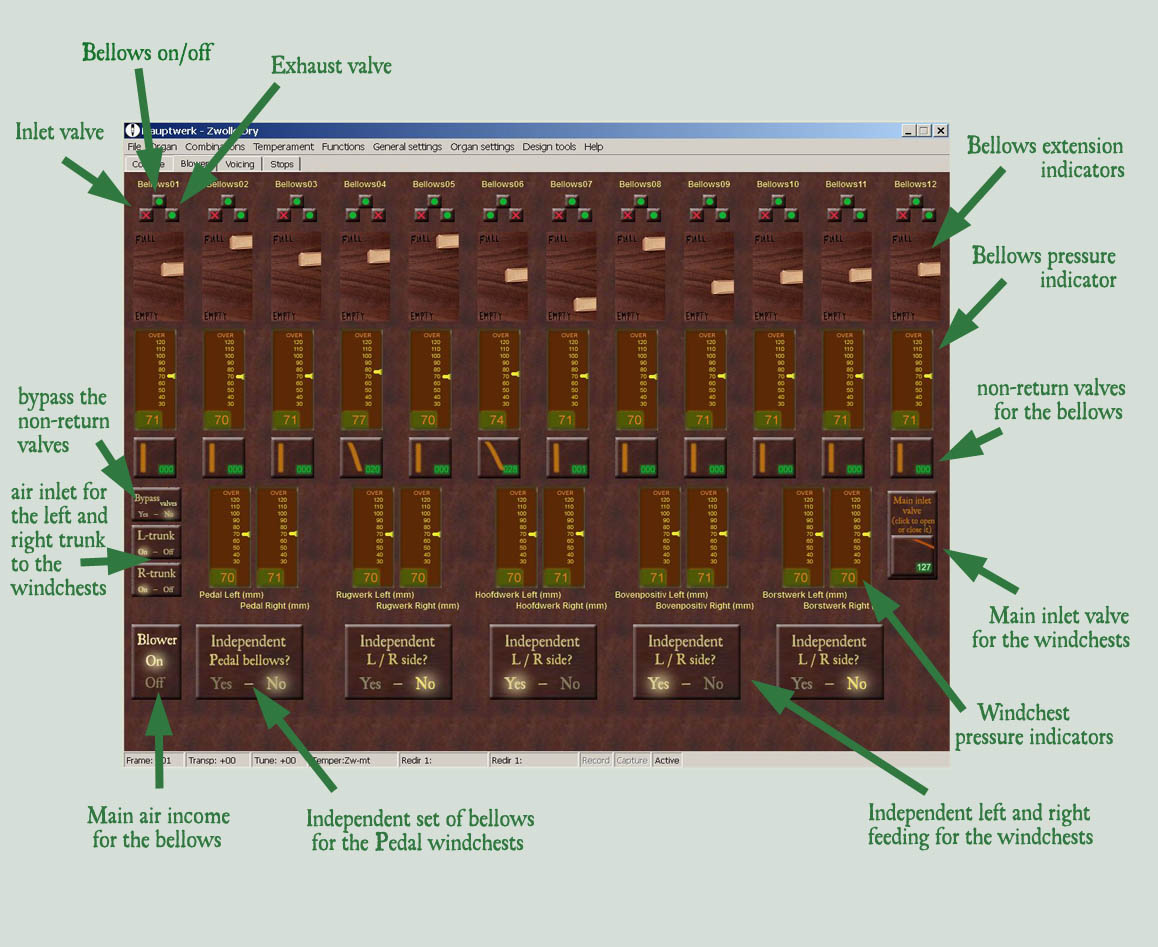Click the Hoofdwerk Right pressure gauge
This screenshot has height=947, width=1158.
click(563, 537)
